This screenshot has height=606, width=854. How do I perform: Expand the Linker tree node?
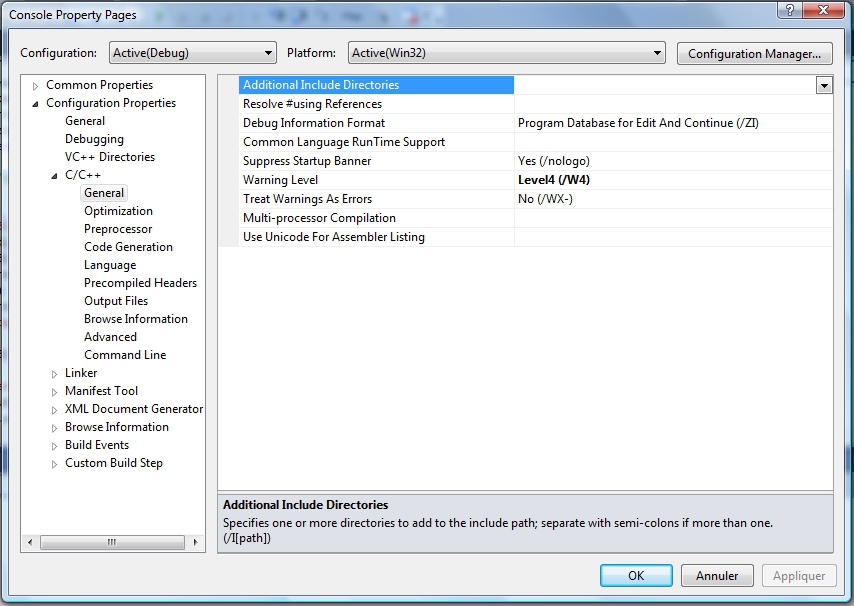(55, 374)
